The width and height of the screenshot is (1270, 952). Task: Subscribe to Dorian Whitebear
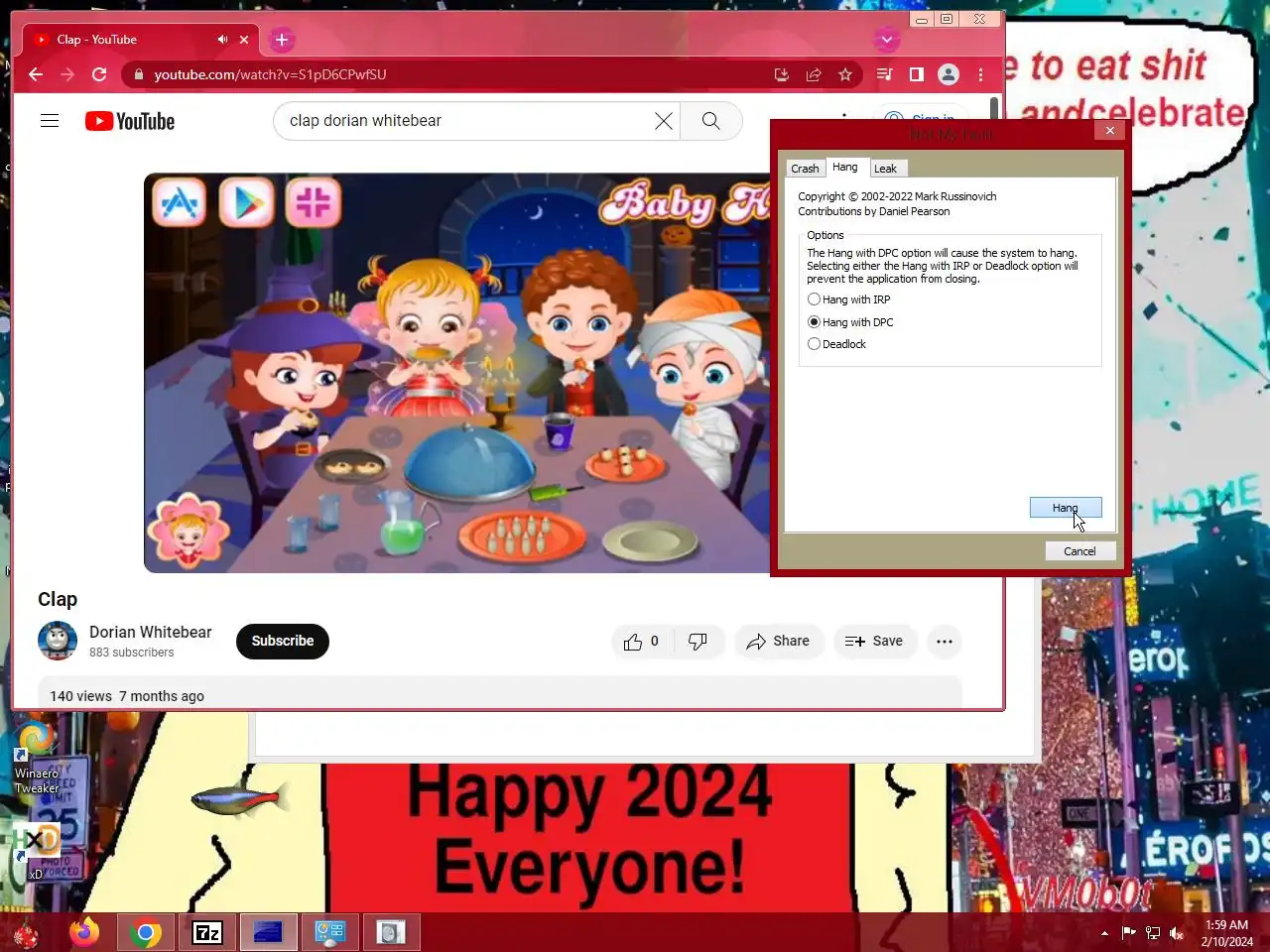(x=283, y=641)
